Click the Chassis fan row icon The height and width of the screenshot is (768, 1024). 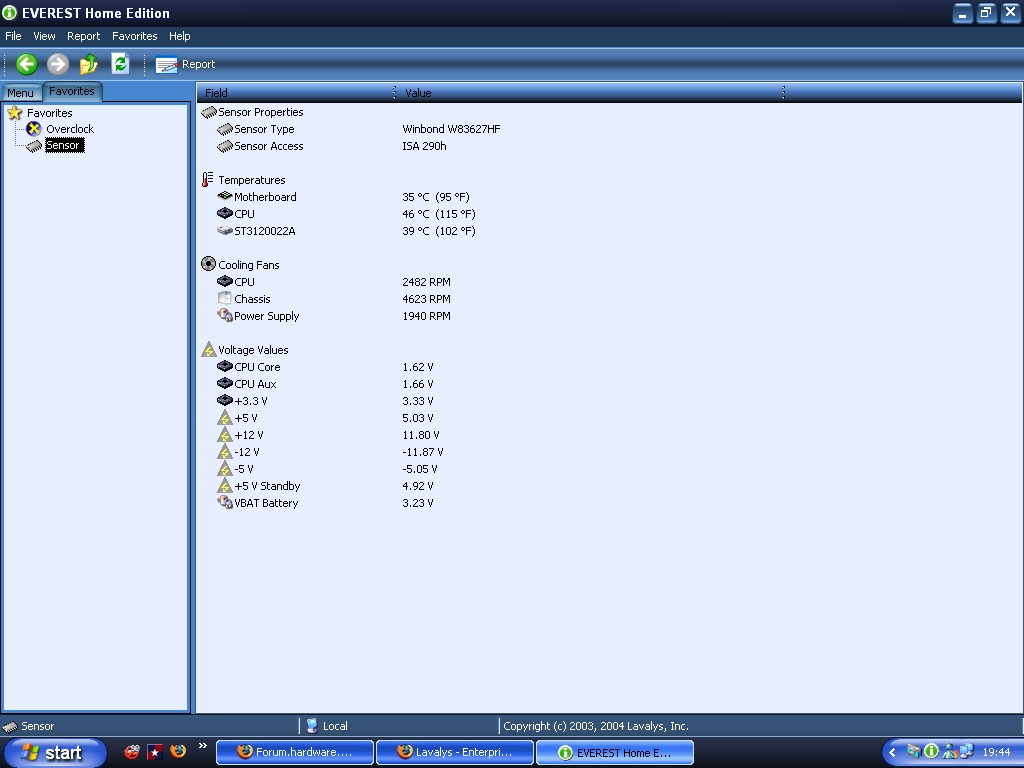pyautogui.click(x=225, y=298)
